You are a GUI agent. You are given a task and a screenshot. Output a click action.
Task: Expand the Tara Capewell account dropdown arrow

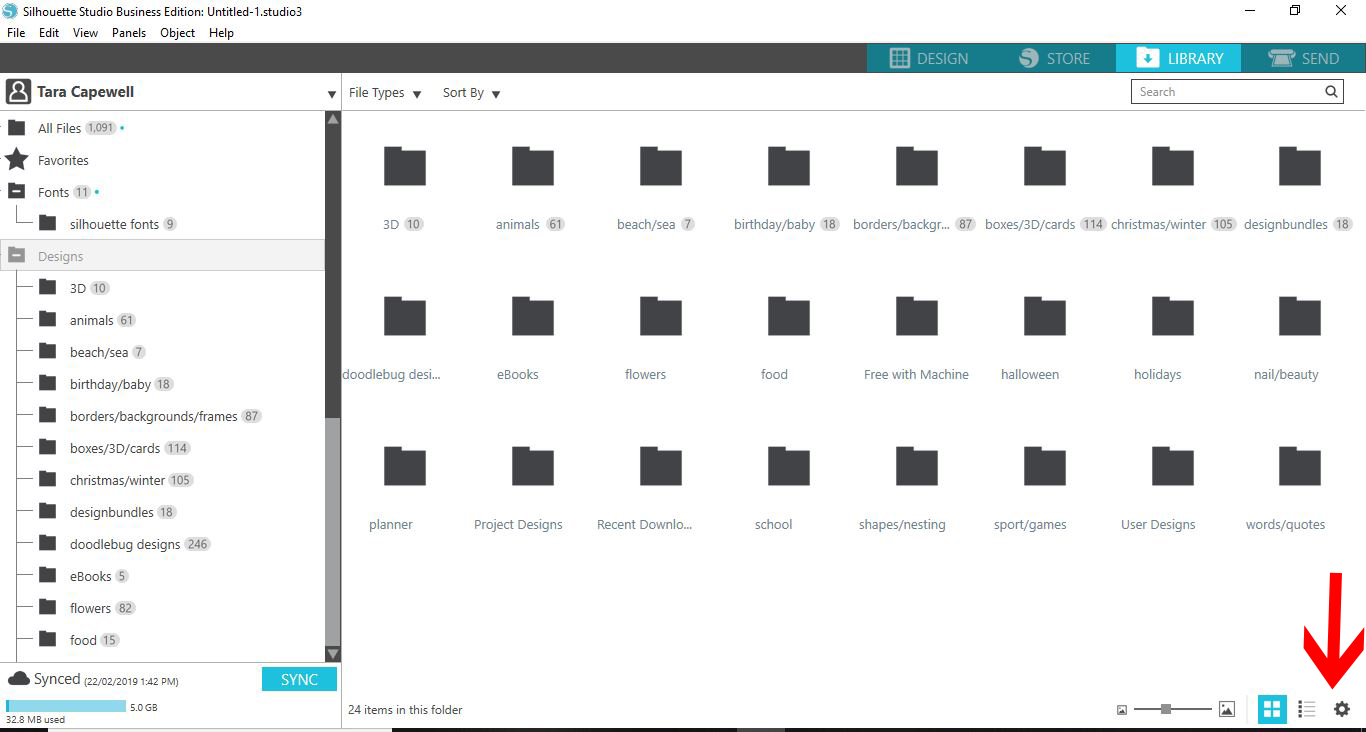(332, 95)
